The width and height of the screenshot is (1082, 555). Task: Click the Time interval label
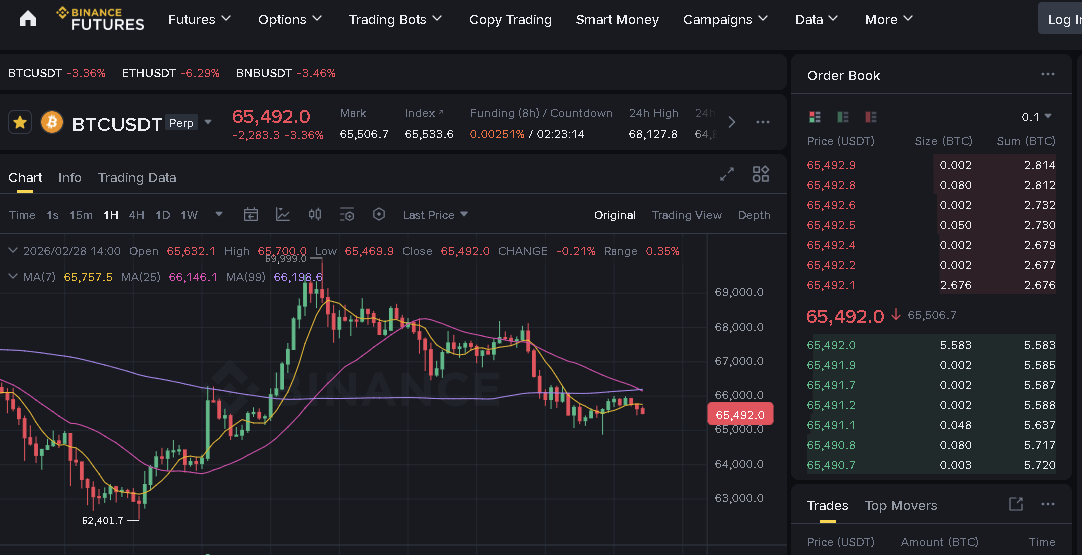click(22, 215)
